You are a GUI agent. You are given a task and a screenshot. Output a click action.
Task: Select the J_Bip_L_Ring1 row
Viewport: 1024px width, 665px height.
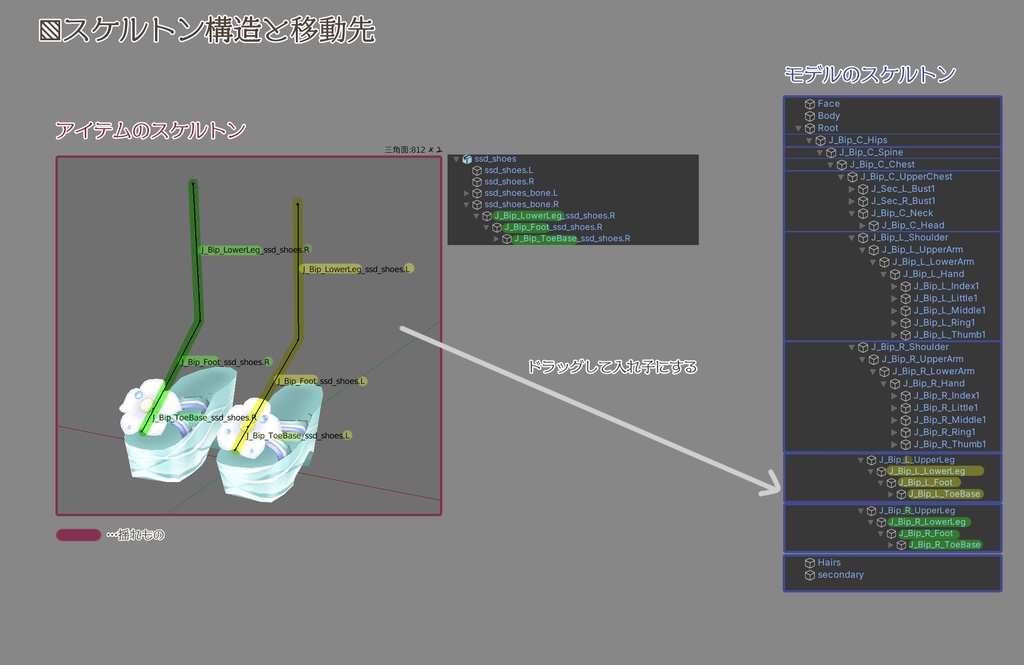click(944, 323)
